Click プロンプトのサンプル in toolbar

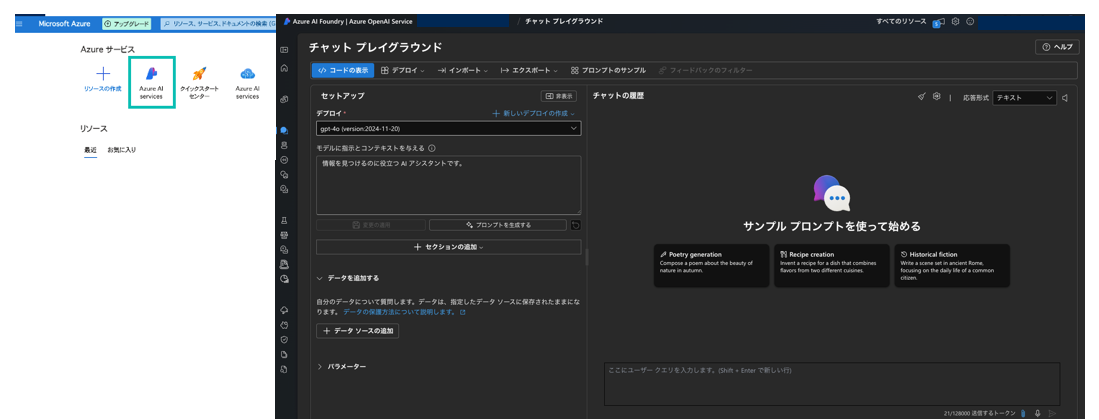[608, 70]
